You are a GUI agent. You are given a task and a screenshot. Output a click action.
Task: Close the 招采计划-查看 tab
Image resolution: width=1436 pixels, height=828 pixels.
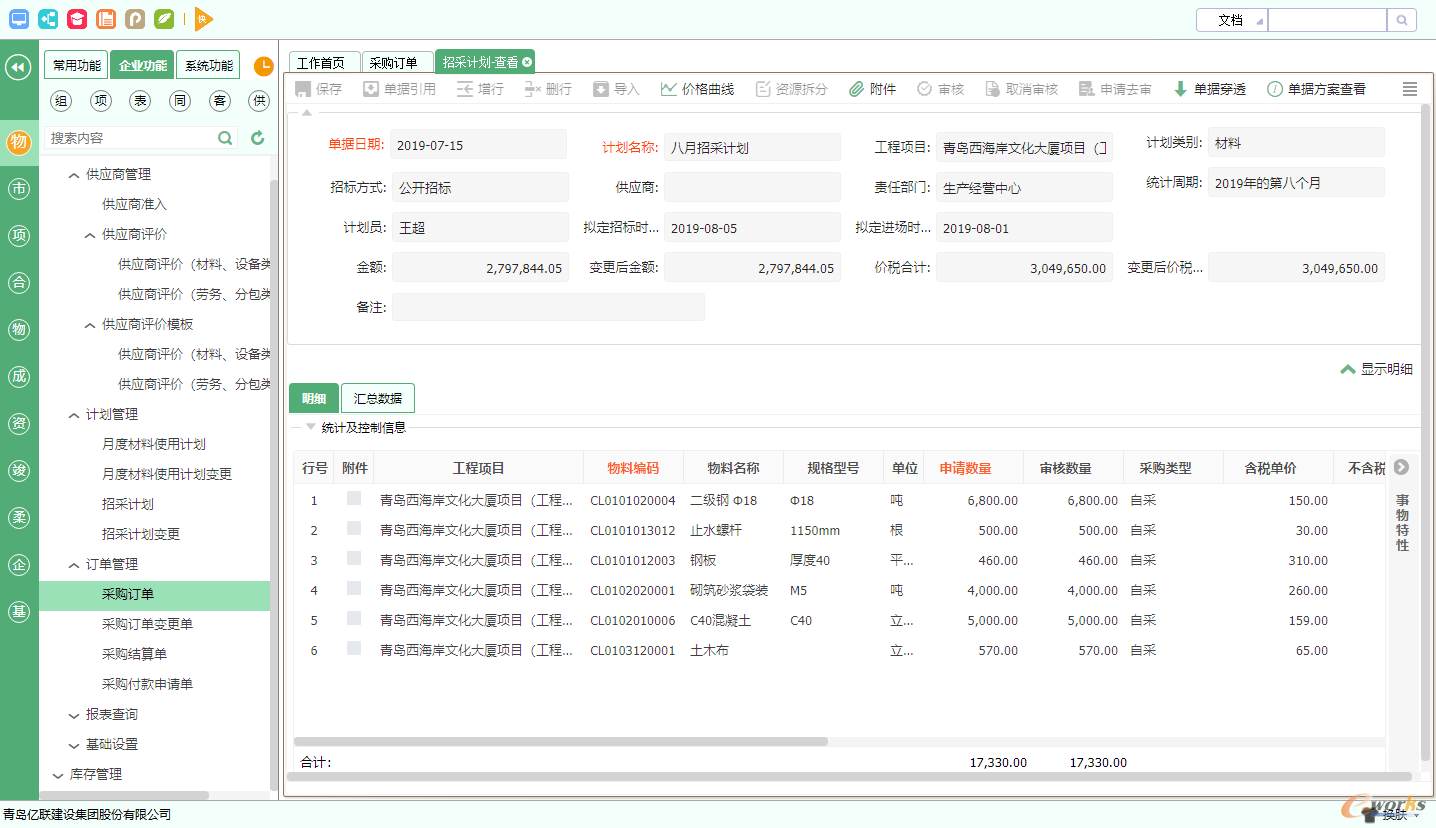point(527,62)
